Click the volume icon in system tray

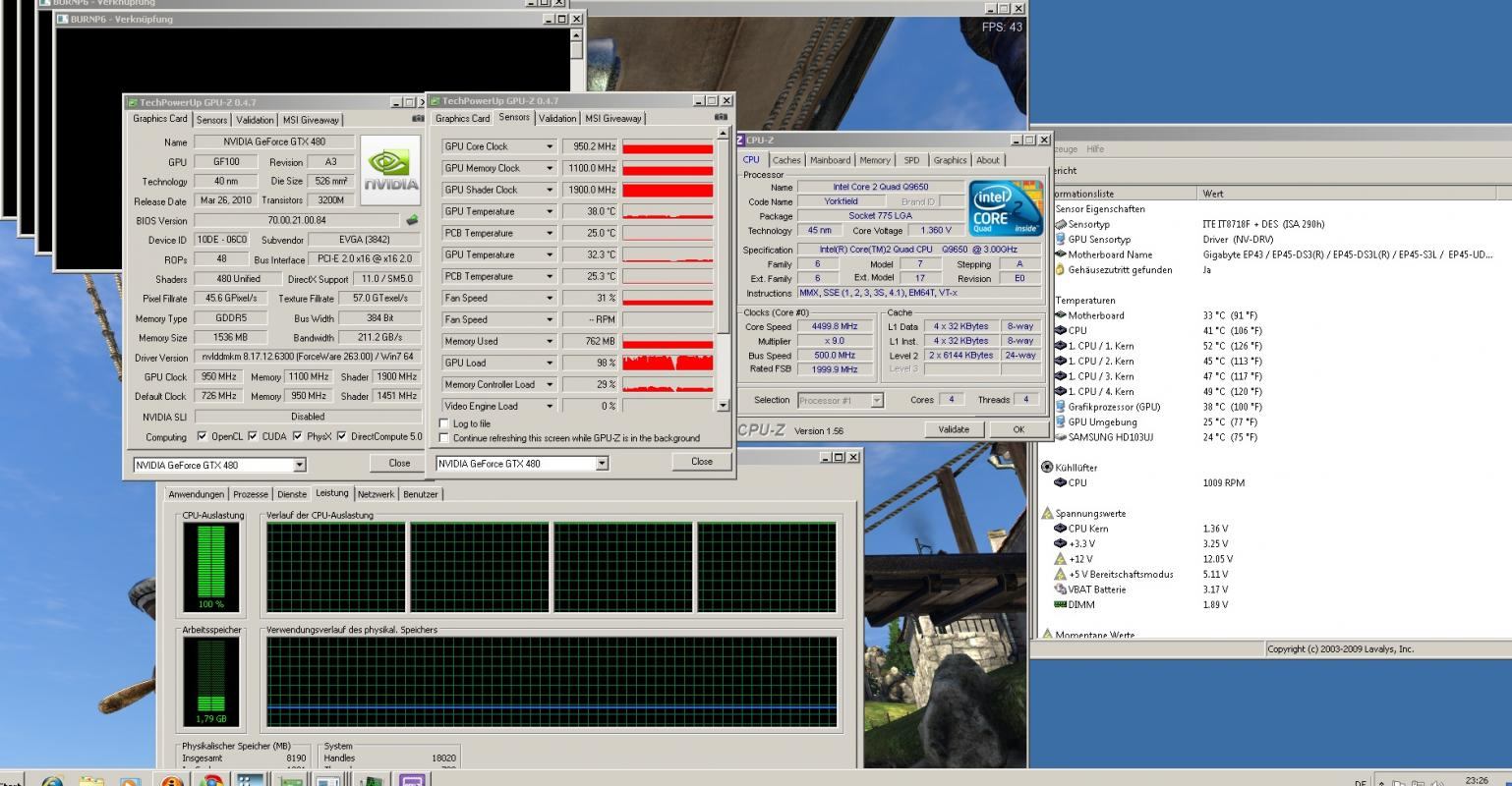(1438, 783)
